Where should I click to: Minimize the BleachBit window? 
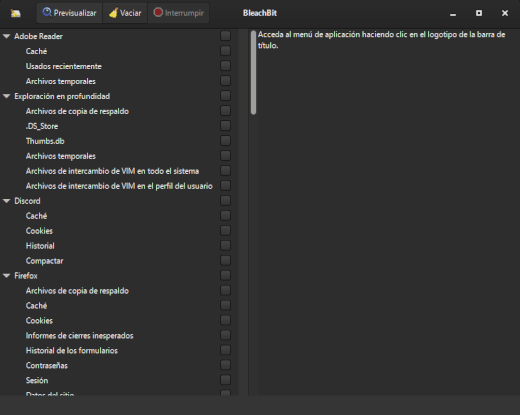click(453, 13)
